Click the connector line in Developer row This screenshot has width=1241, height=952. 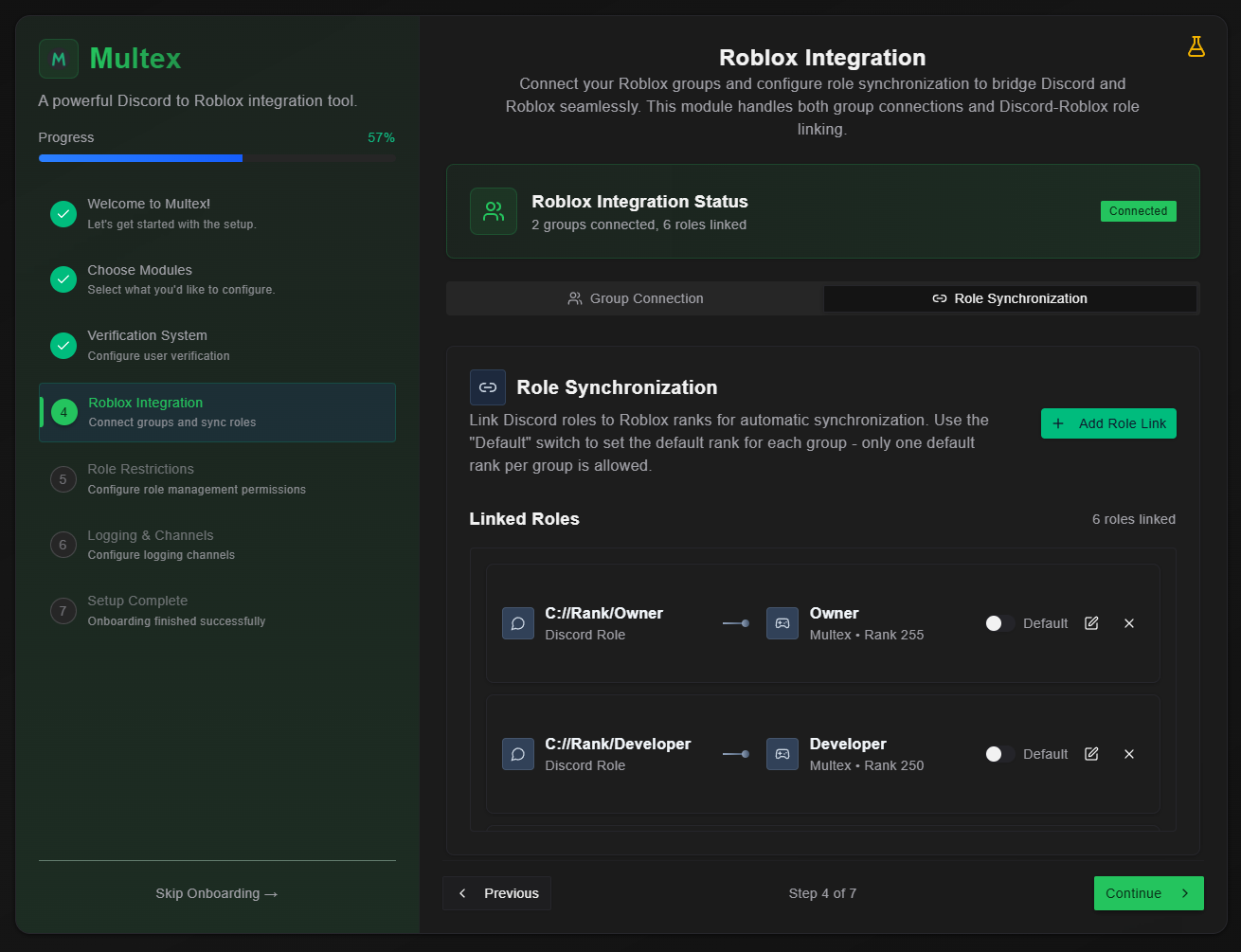[736, 754]
